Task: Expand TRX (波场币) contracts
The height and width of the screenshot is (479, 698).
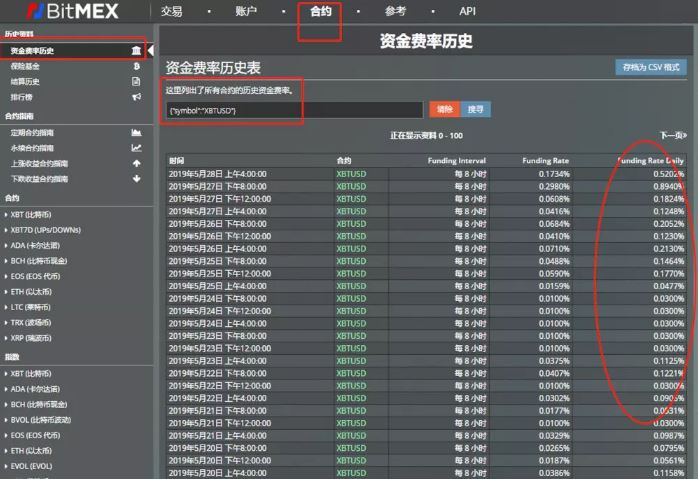Action: [31, 322]
